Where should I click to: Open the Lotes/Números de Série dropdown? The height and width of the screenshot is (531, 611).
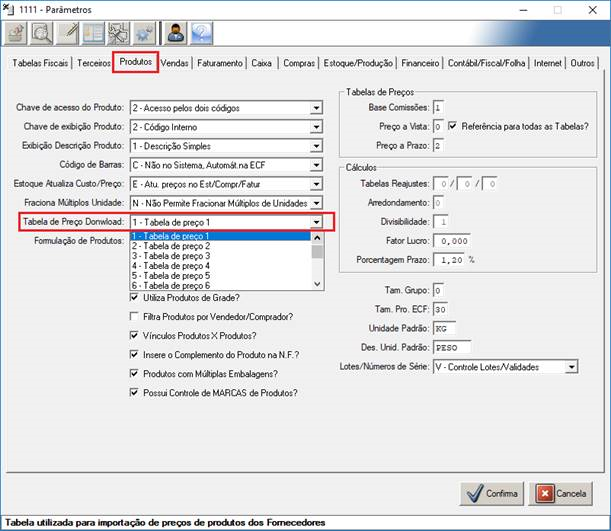[x=571, y=367]
